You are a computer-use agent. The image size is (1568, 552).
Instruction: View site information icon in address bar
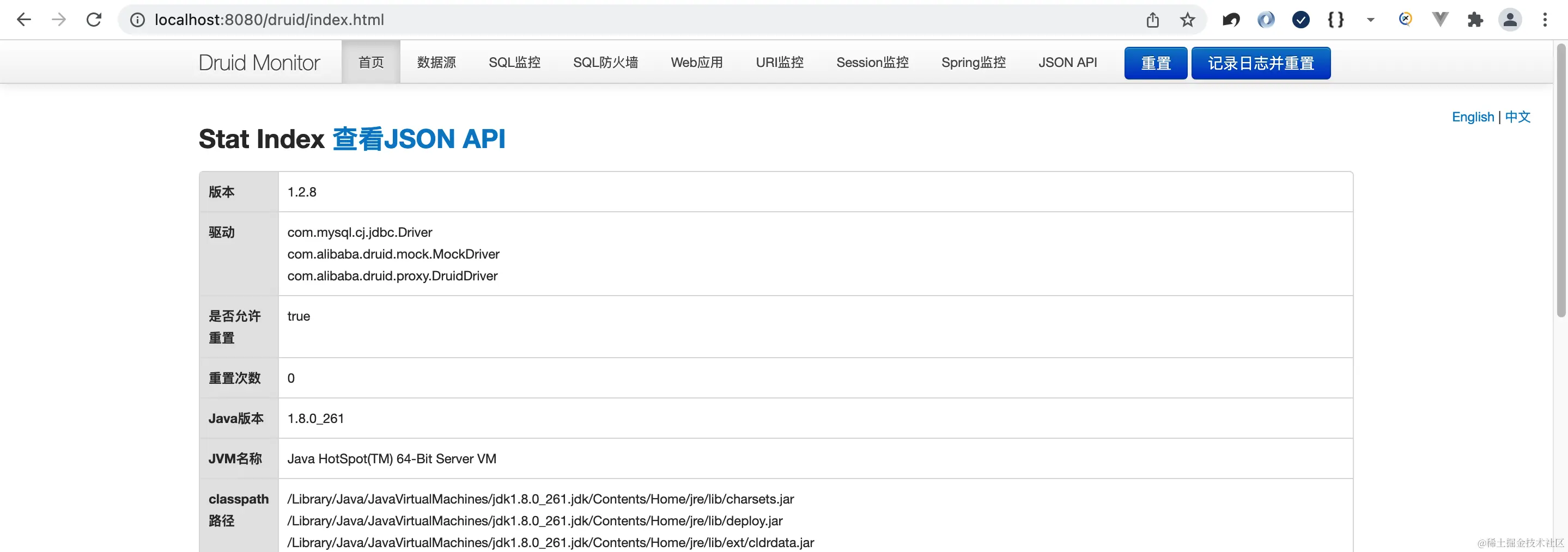pyautogui.click(x=138, y=20)
